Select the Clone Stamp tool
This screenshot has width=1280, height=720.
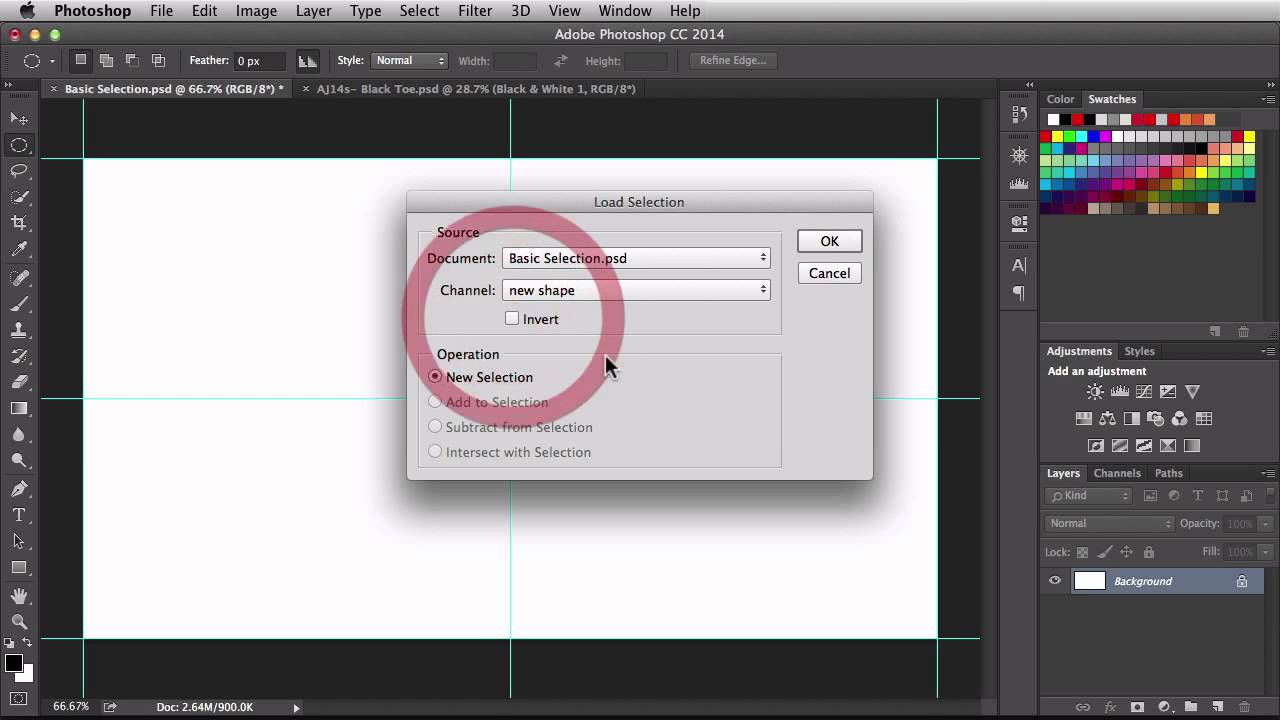point(19,329)
